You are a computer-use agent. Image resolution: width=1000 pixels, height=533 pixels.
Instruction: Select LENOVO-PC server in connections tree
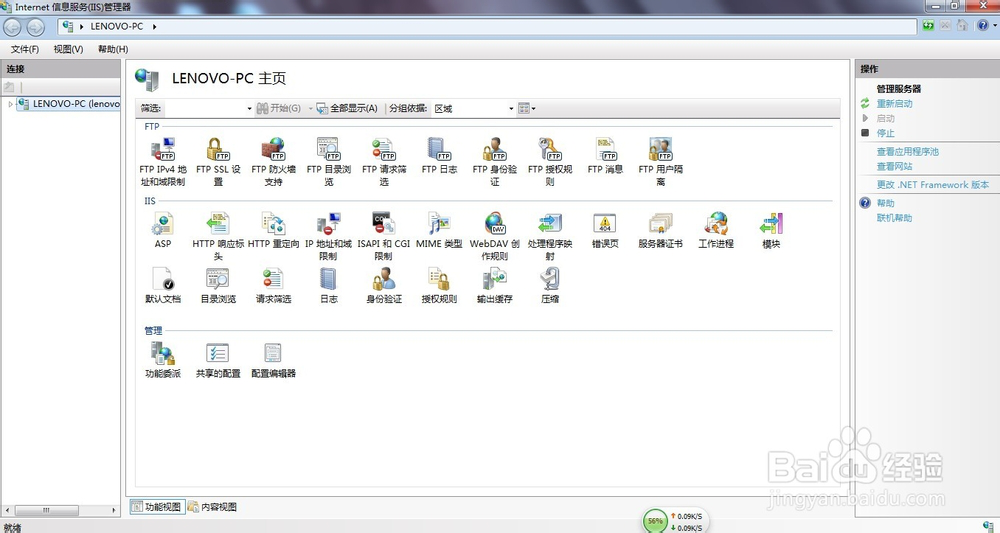pyautogui.click(x=70, y=104)
